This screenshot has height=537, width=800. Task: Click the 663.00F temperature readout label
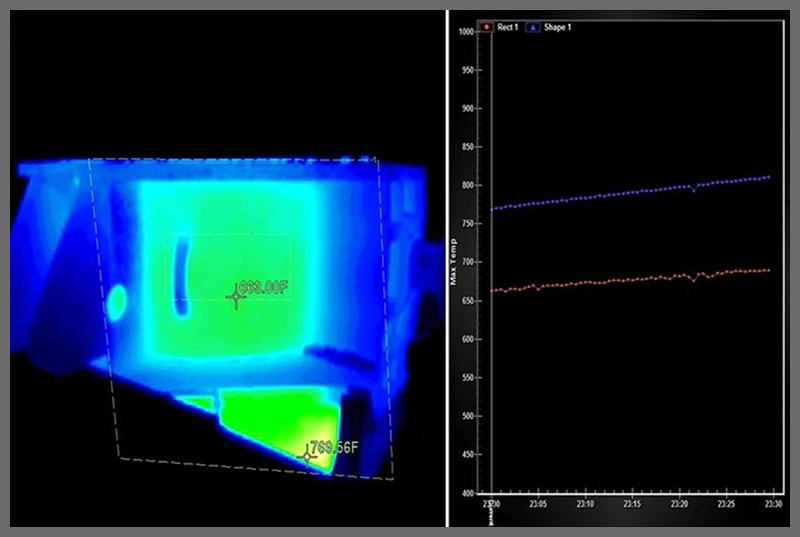coord(263,288)
